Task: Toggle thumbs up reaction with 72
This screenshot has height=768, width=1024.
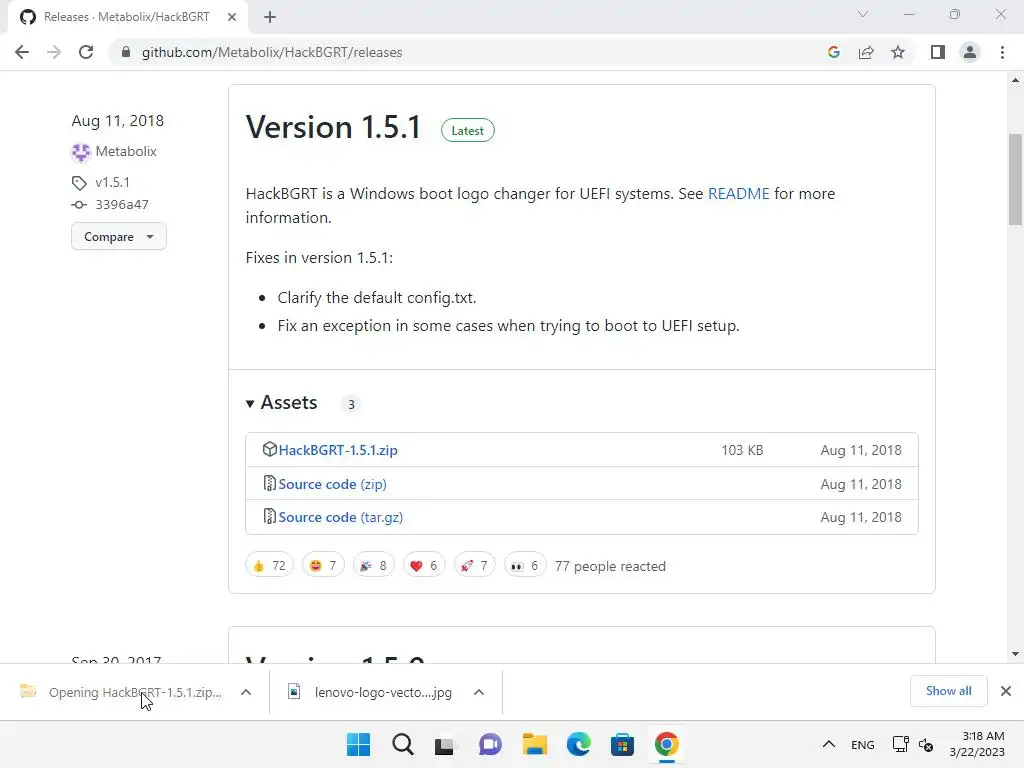Action: (x=269, y=566)
